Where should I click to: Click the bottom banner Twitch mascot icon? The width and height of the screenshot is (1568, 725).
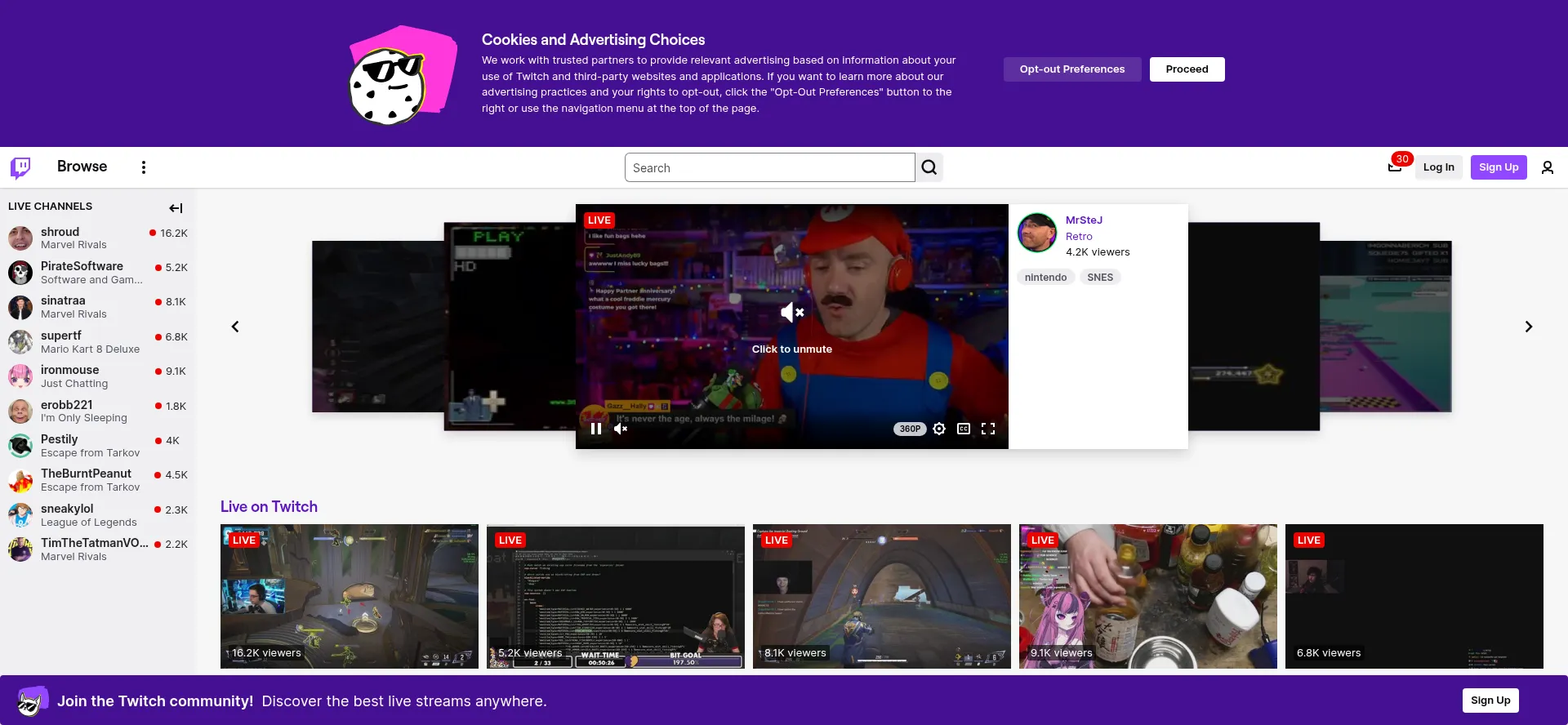33,701
